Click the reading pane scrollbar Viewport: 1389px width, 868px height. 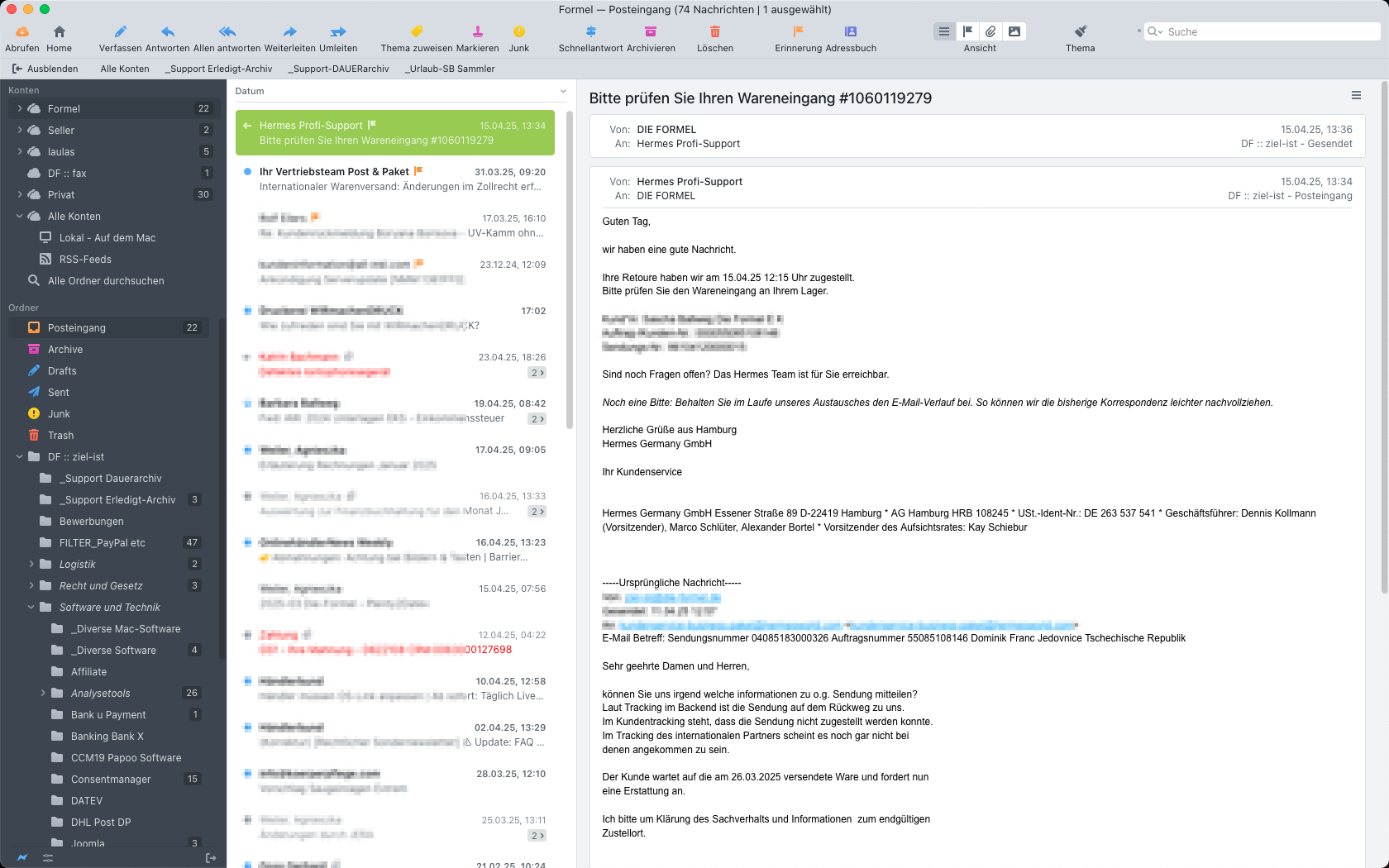point(1385,337)
